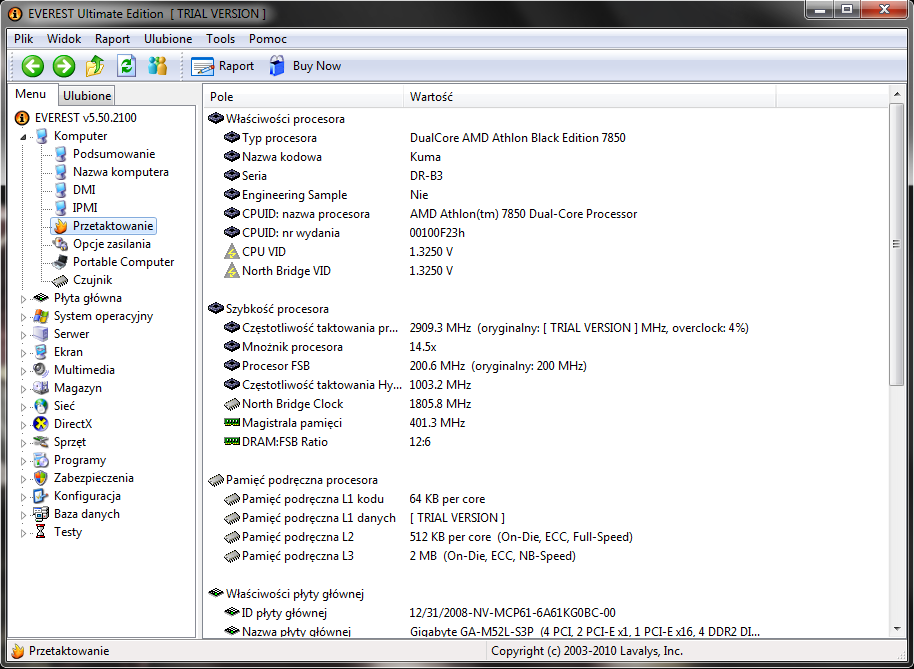Expand the Programy tree node
Screen dimensions: 914x669
(23, 462)
